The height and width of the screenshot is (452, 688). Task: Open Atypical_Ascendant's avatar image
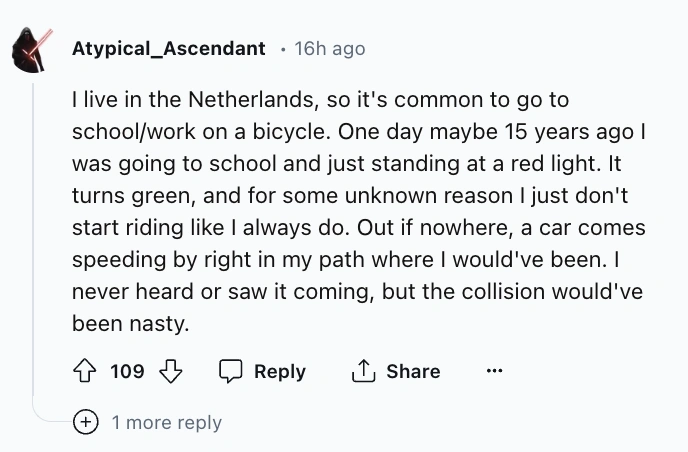pyautogui.click(x=33, y=48)
